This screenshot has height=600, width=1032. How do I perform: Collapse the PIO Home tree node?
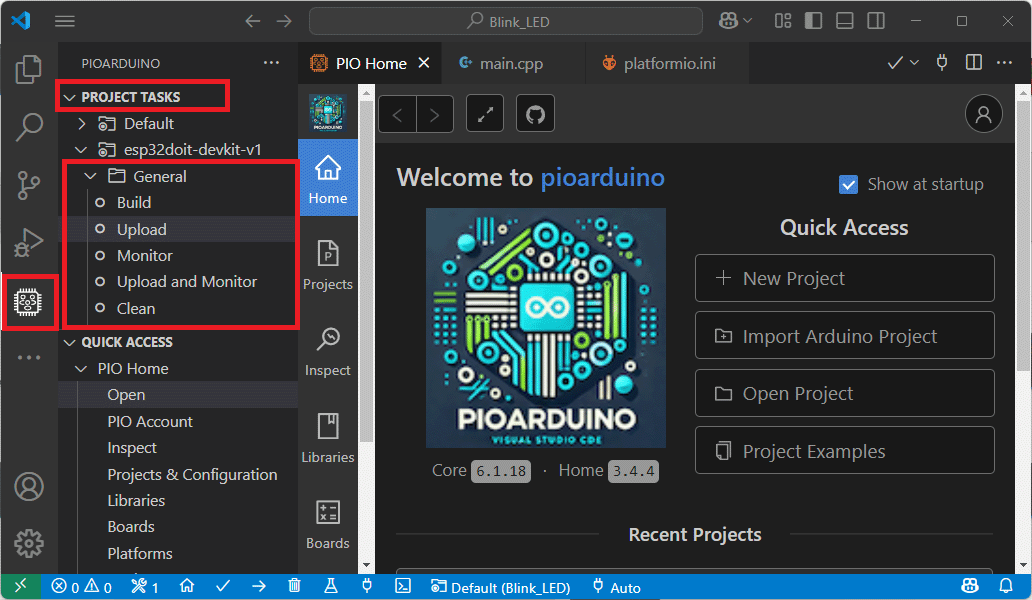(x=82, y=369)
